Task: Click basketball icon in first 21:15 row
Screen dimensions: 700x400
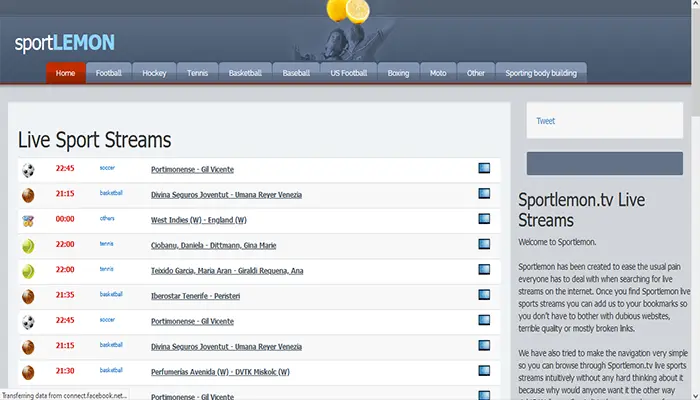Action: pyautogui.click(x=28, y=196)
